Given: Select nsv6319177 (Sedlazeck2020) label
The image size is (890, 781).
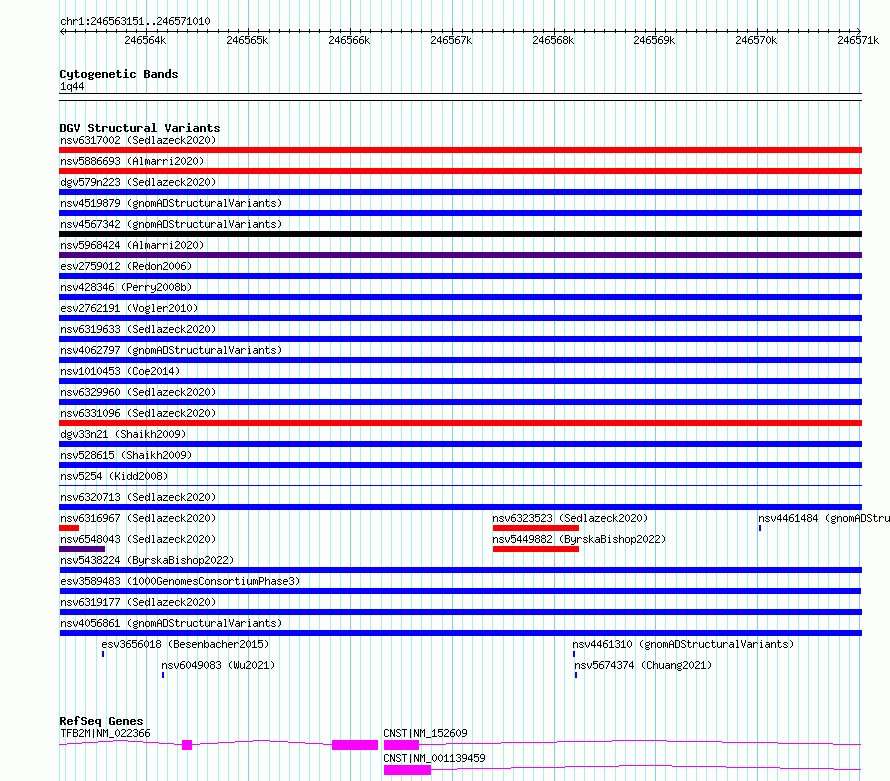Looking at the screenshot, I should [x=138, y=602].
